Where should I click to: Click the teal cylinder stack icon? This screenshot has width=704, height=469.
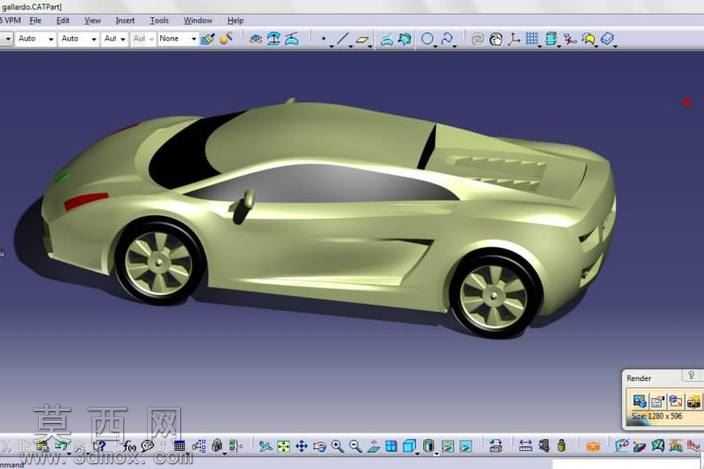551,39
